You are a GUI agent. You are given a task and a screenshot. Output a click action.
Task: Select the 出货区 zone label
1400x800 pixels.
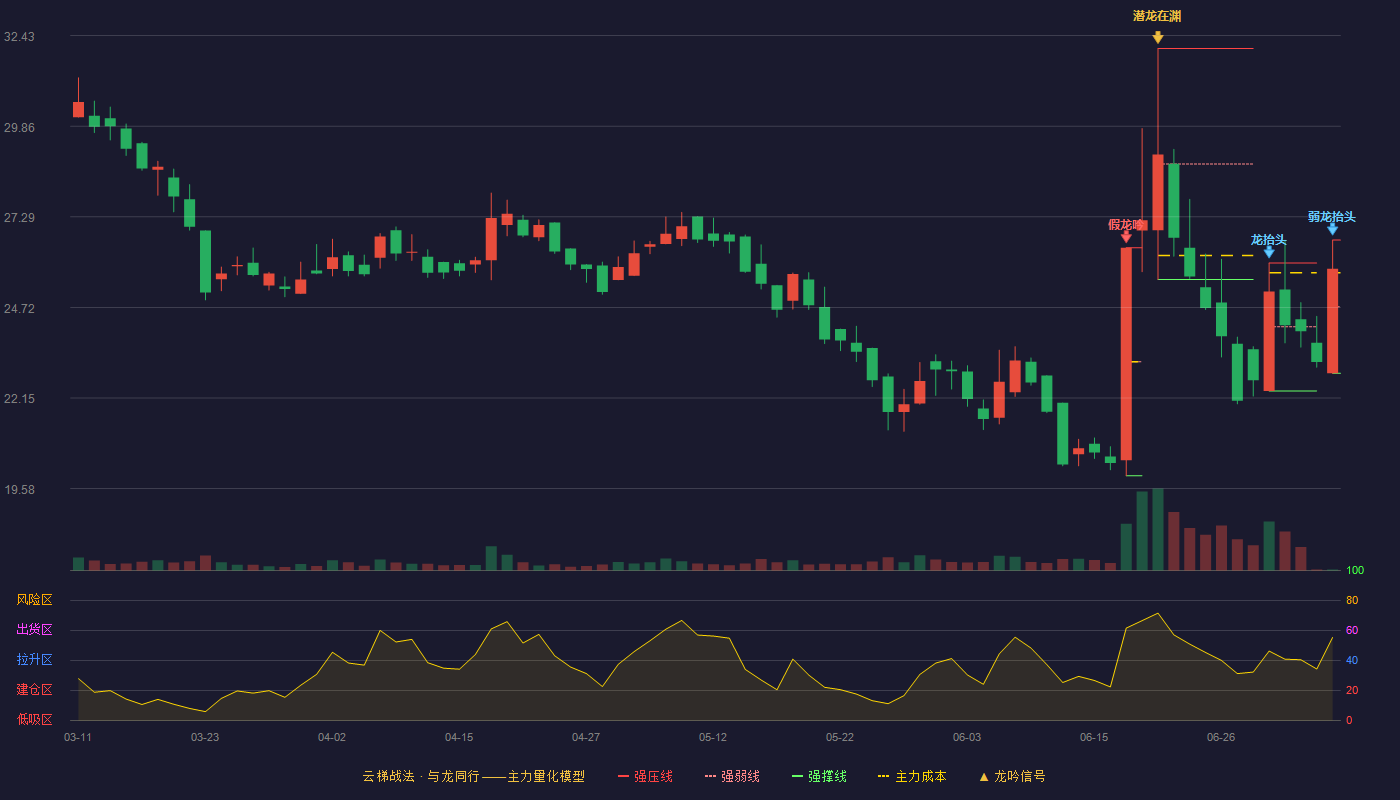click(x=34, y=630)
